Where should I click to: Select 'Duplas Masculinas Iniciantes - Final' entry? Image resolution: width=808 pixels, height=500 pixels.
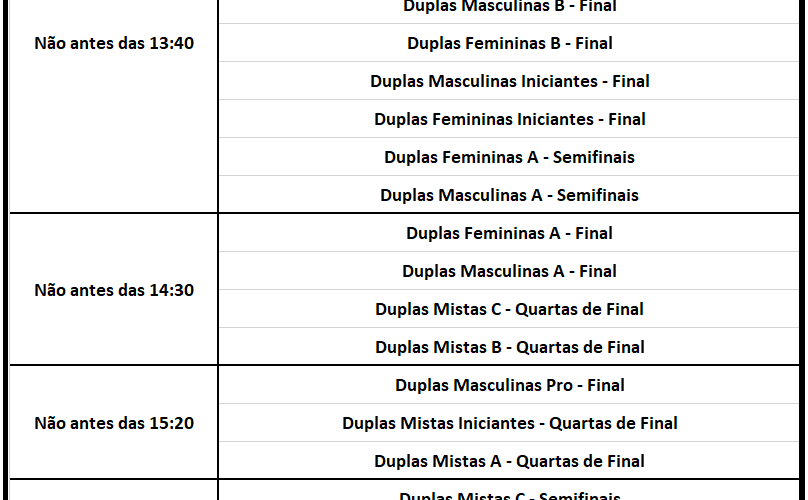pyautogui.click(x=509, y=81)
